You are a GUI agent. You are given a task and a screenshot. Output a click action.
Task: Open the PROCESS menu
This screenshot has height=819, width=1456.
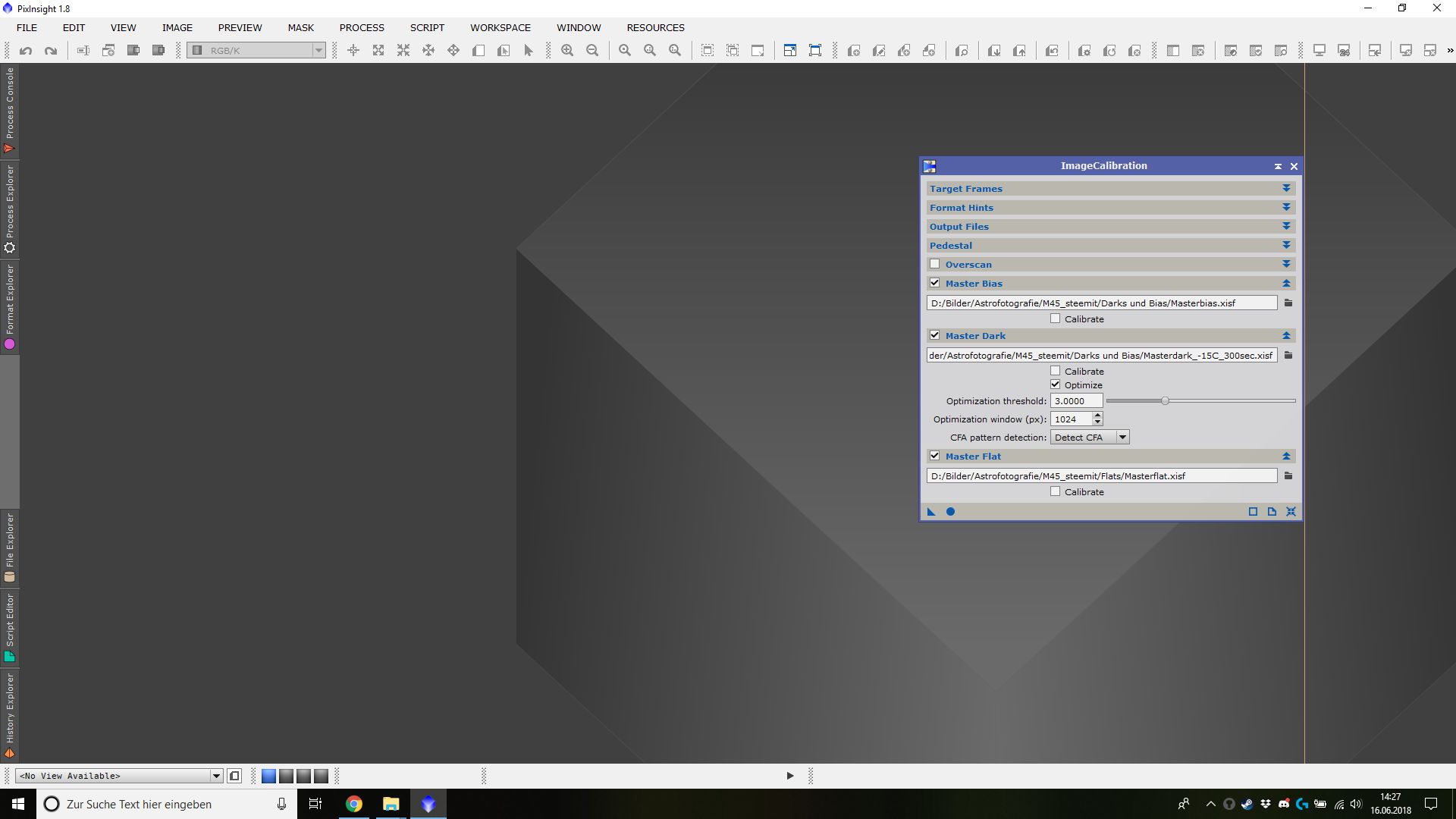362,27
